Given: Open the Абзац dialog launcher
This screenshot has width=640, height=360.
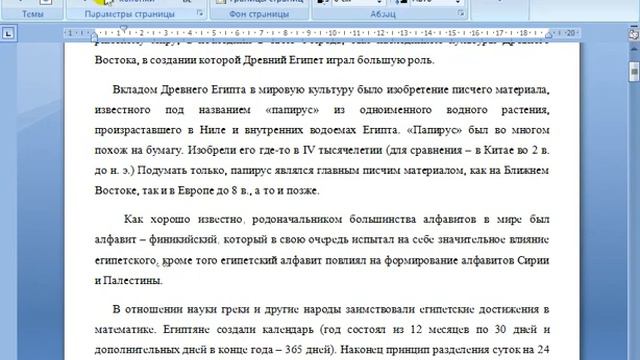Looking at the screenshot, I should click(x=461, y=13).
